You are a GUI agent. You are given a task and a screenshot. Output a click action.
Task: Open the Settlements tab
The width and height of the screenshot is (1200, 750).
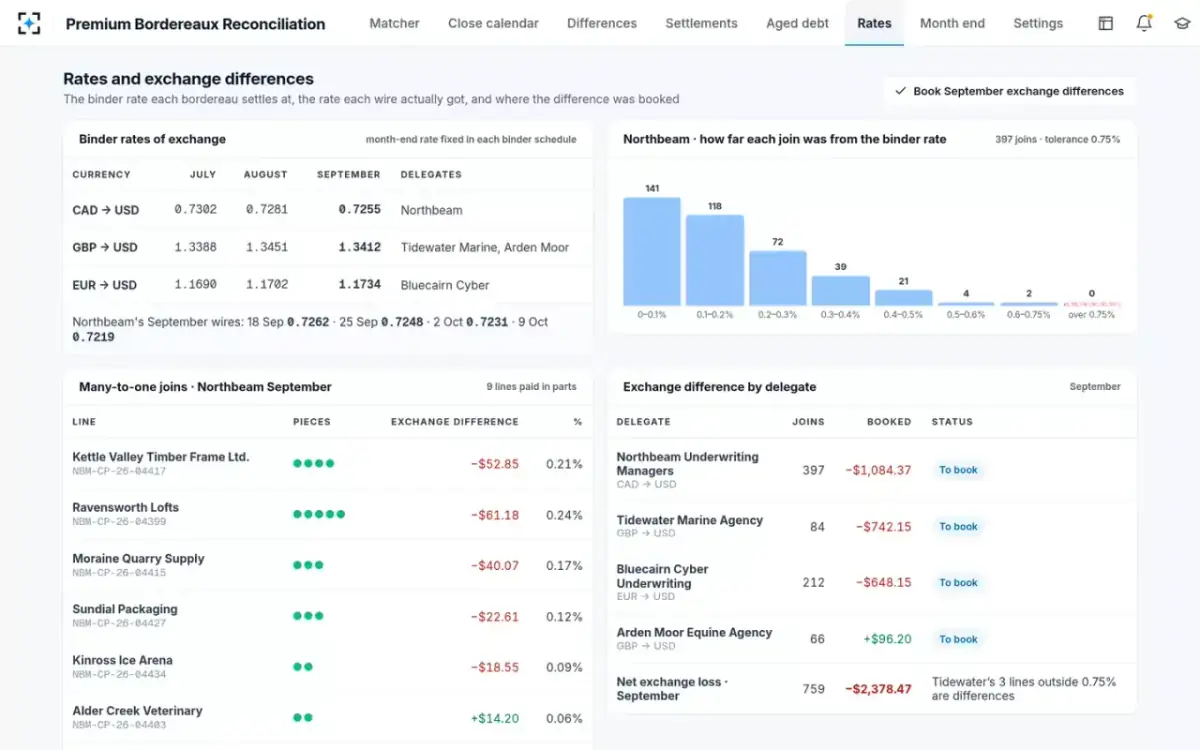pos(701,23)
